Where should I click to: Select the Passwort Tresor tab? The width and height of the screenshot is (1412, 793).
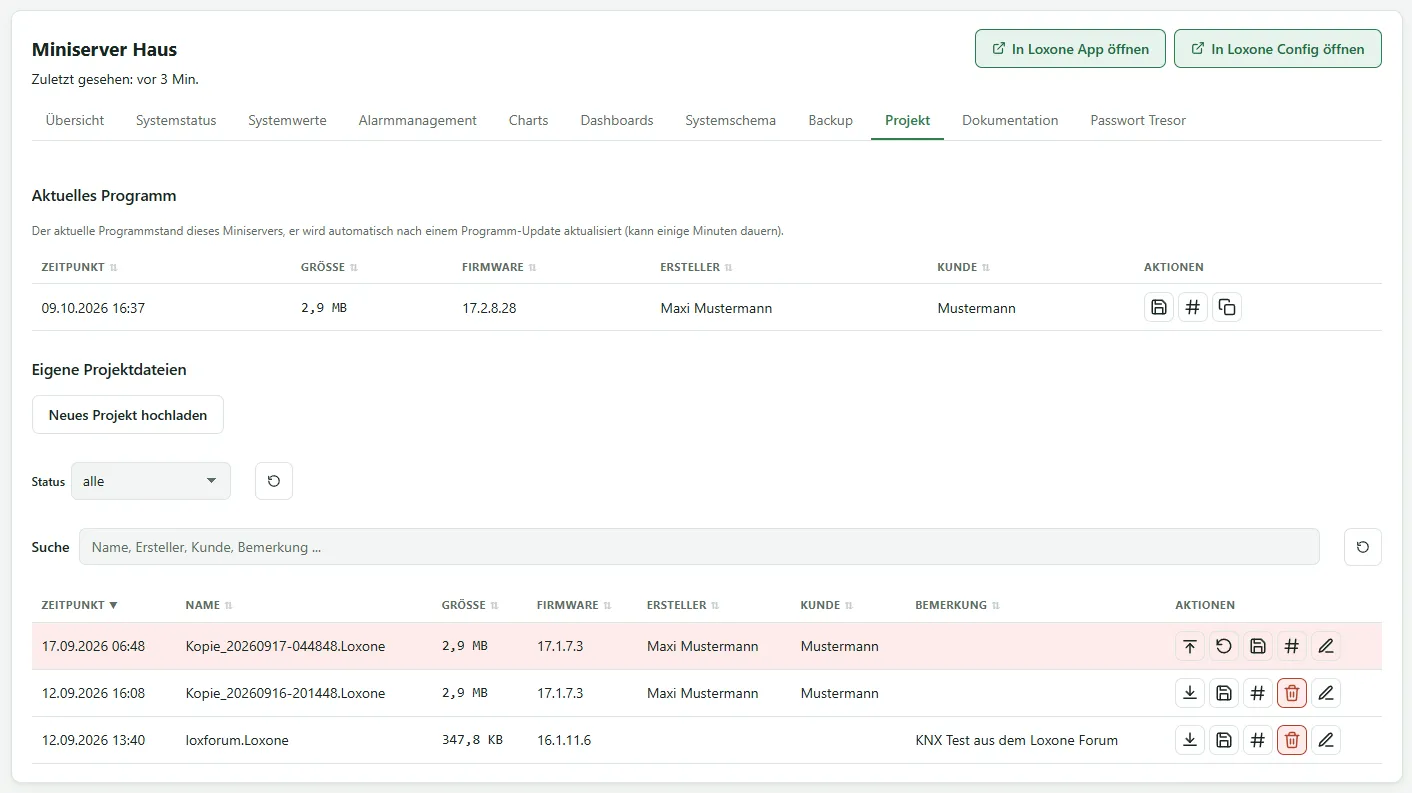tap(1138, 120)
